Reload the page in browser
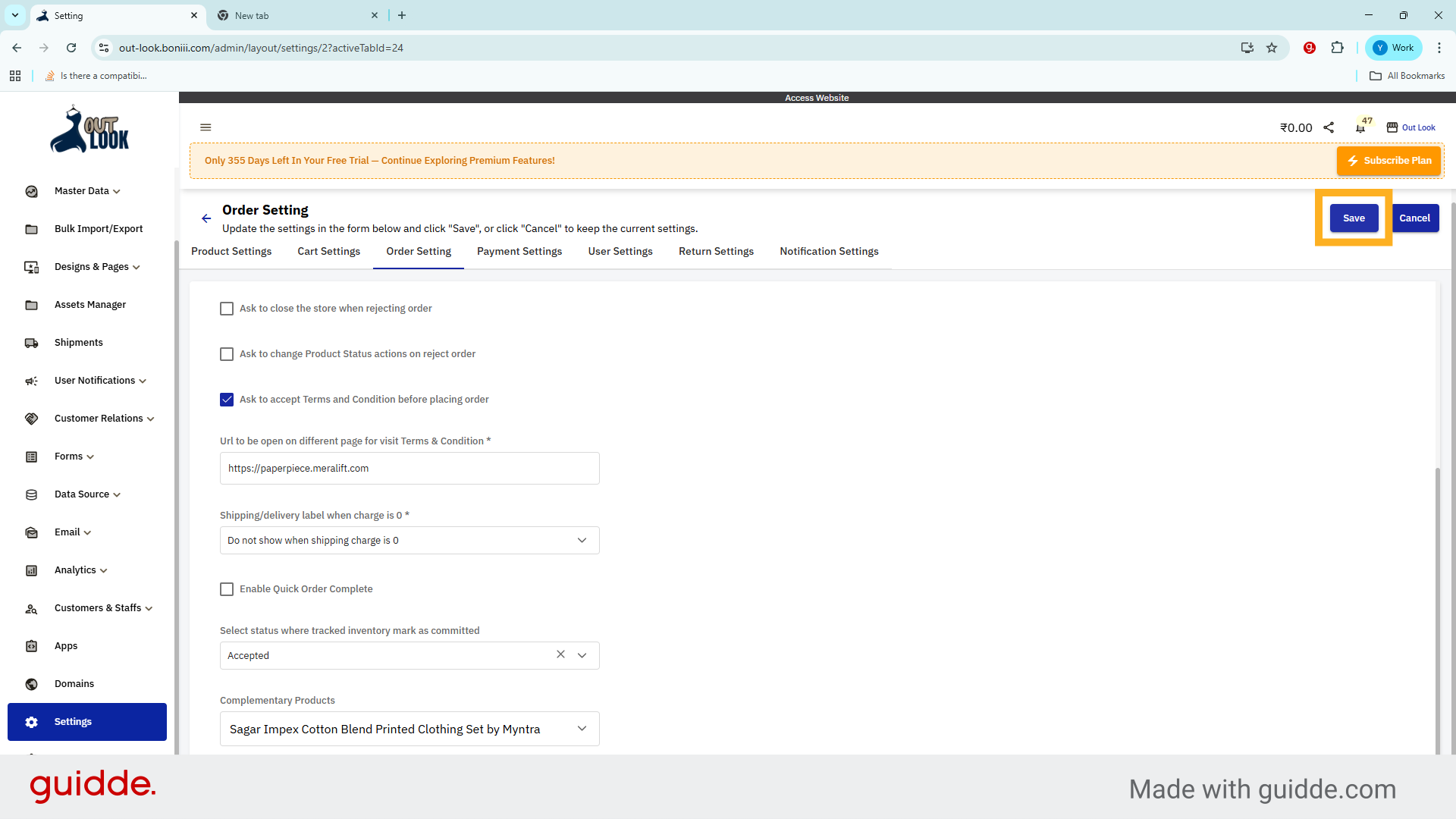 click(71, 48)
